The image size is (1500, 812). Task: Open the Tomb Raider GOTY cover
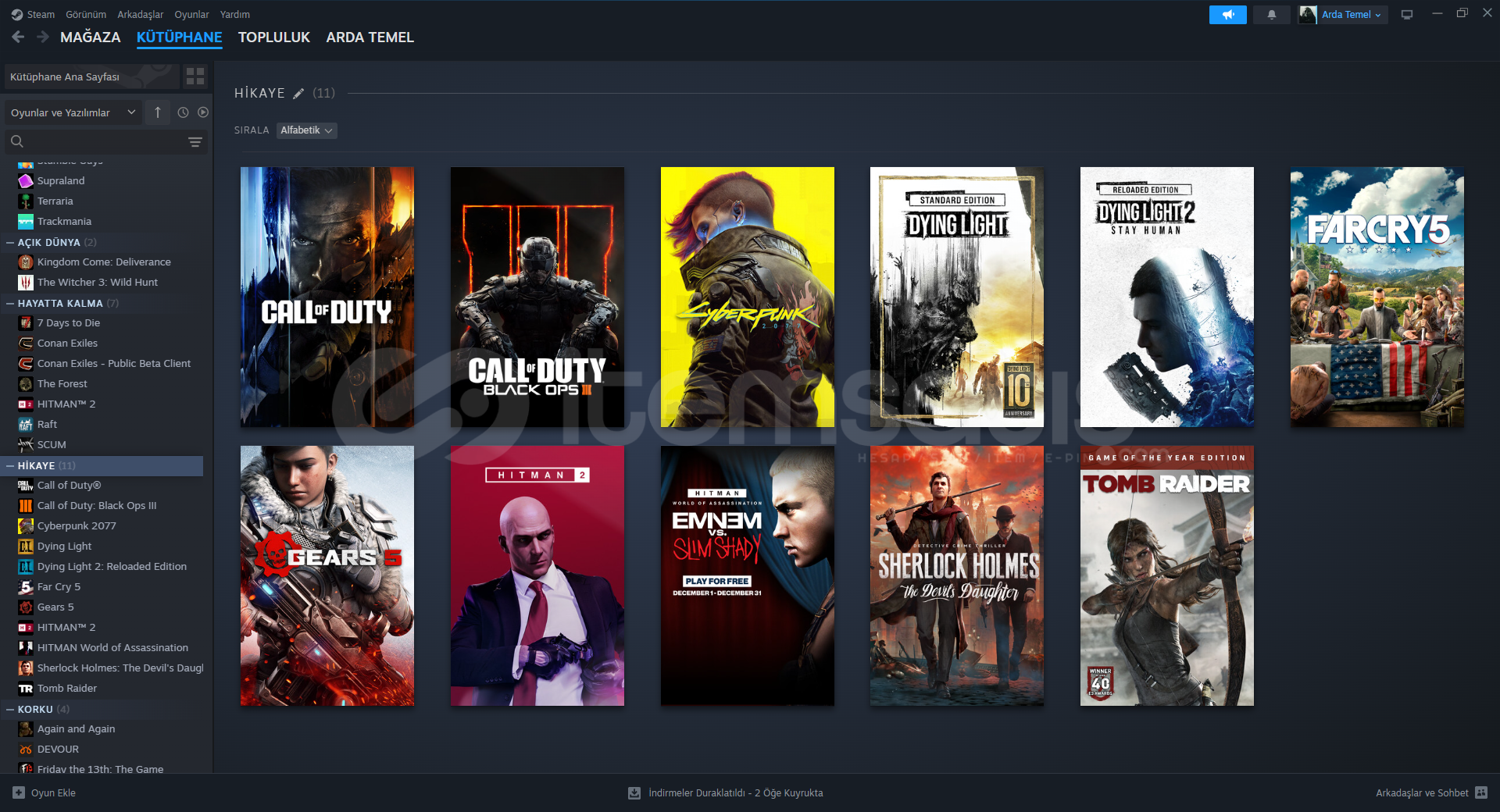click(x=1167, y=575)
